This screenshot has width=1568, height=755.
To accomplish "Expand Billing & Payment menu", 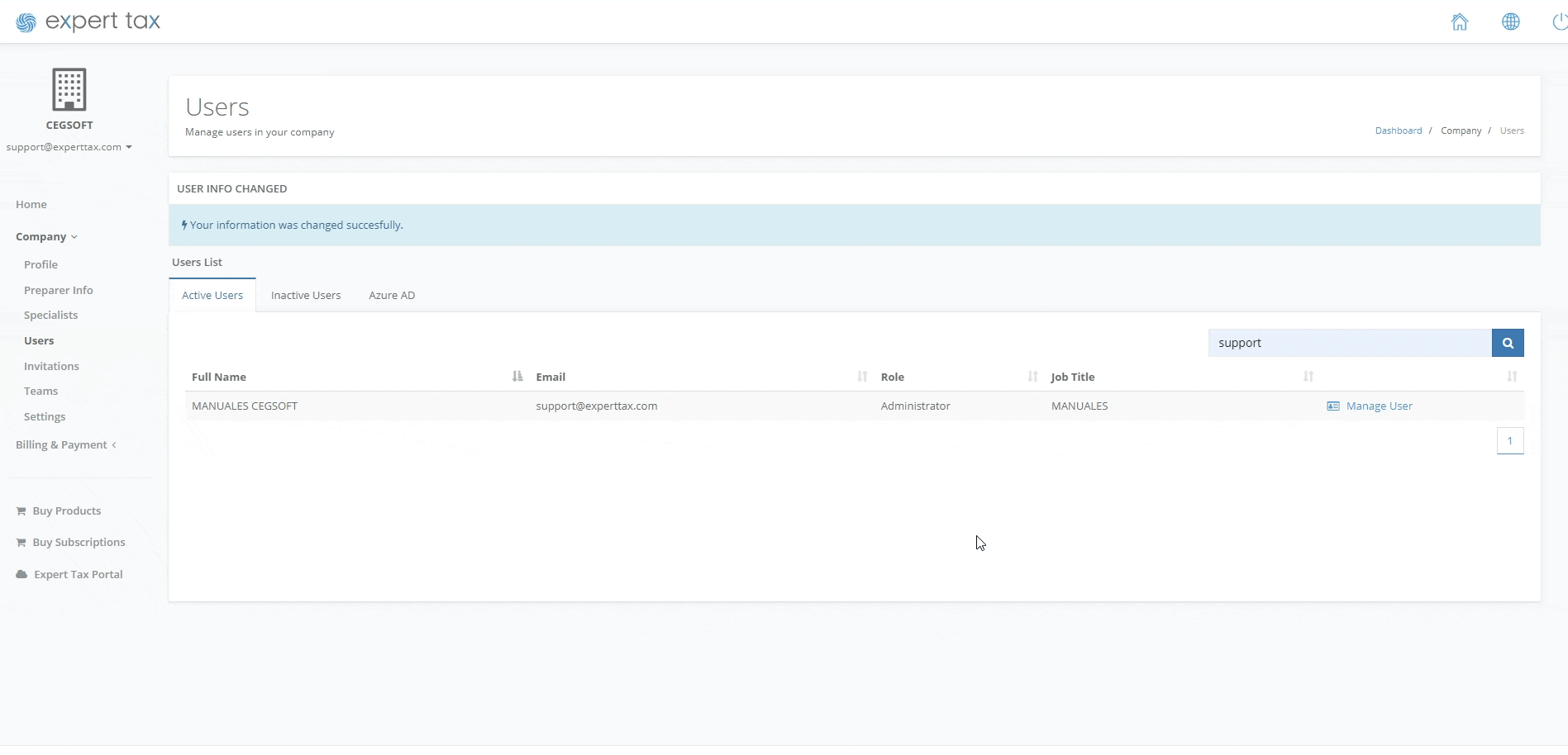I will coord(65,445).
